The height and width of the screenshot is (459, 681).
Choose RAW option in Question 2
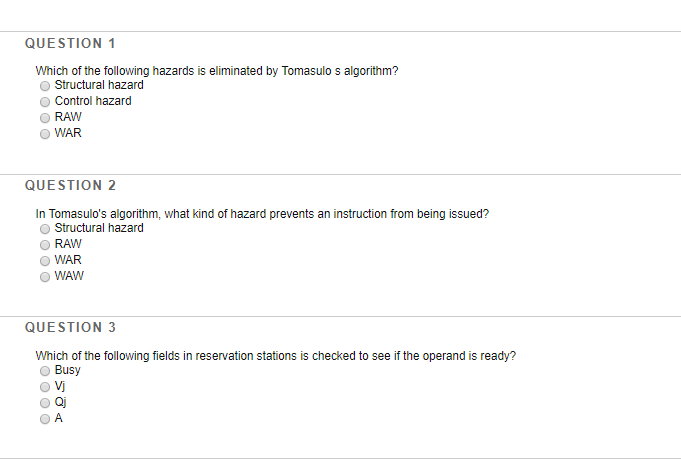45,245
